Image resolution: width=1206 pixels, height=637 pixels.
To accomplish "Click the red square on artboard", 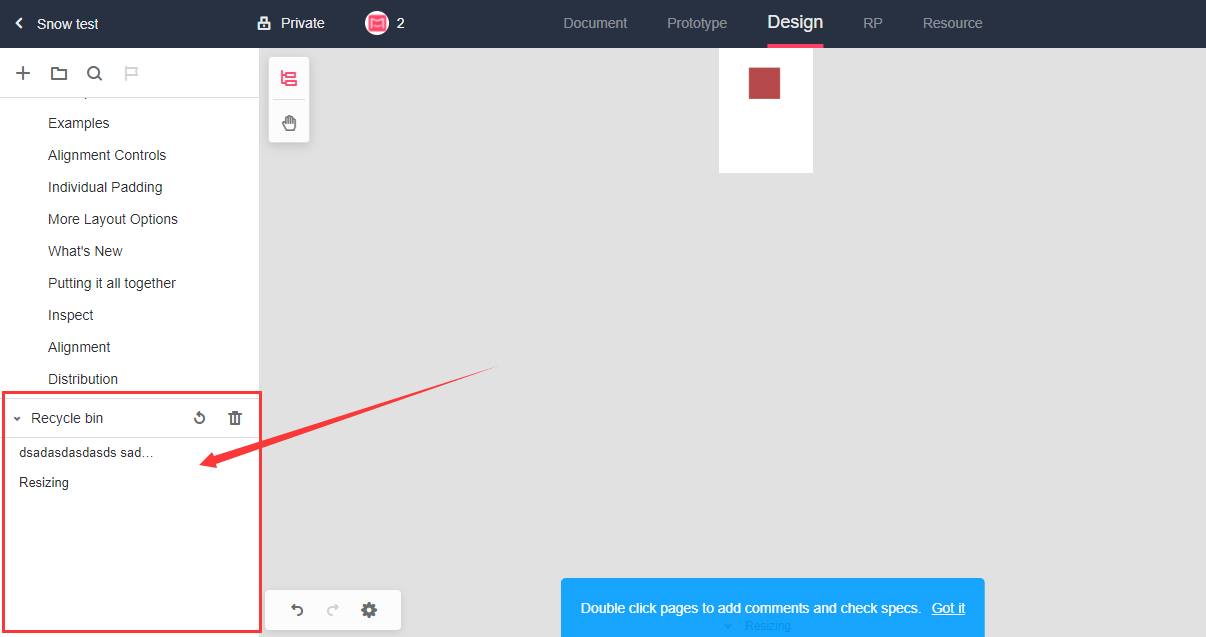I will (x=764, y=84).
